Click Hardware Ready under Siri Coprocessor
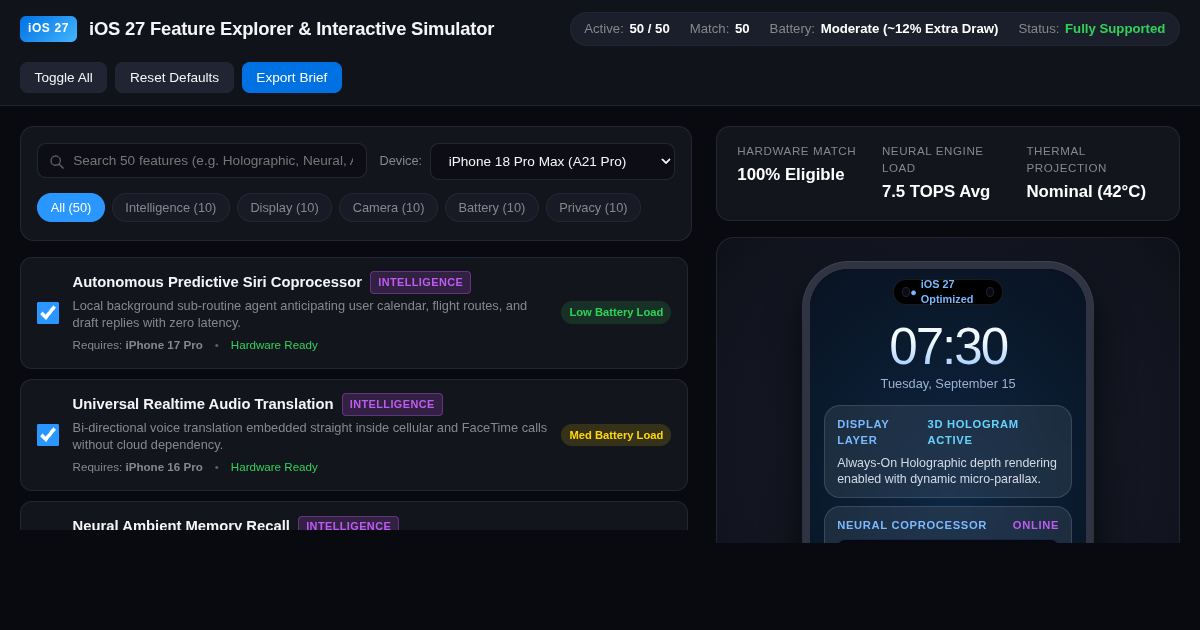Screen dimensions: 1200x630 (x=274, y=345)
